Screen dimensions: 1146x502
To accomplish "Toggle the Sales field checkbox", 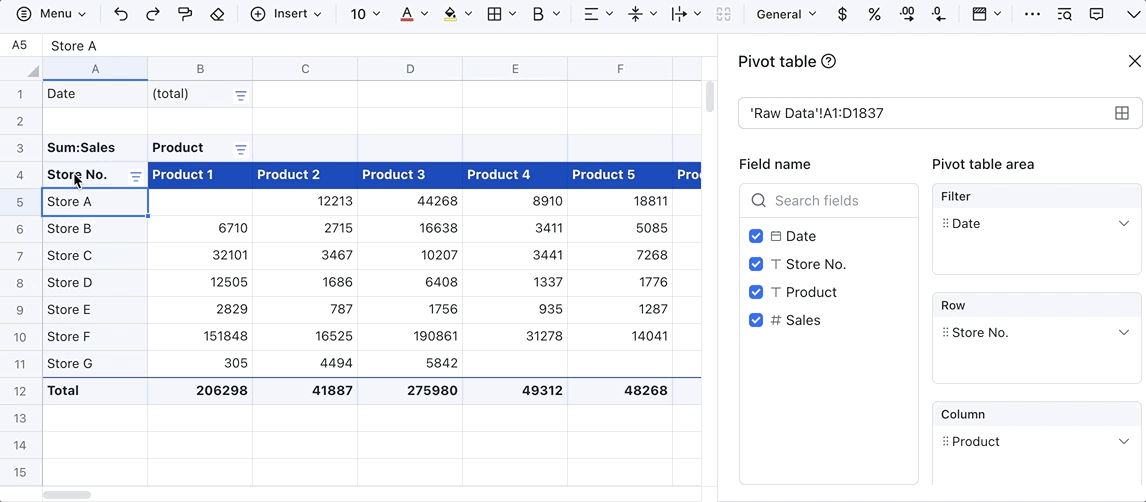I will click(756, 320).
